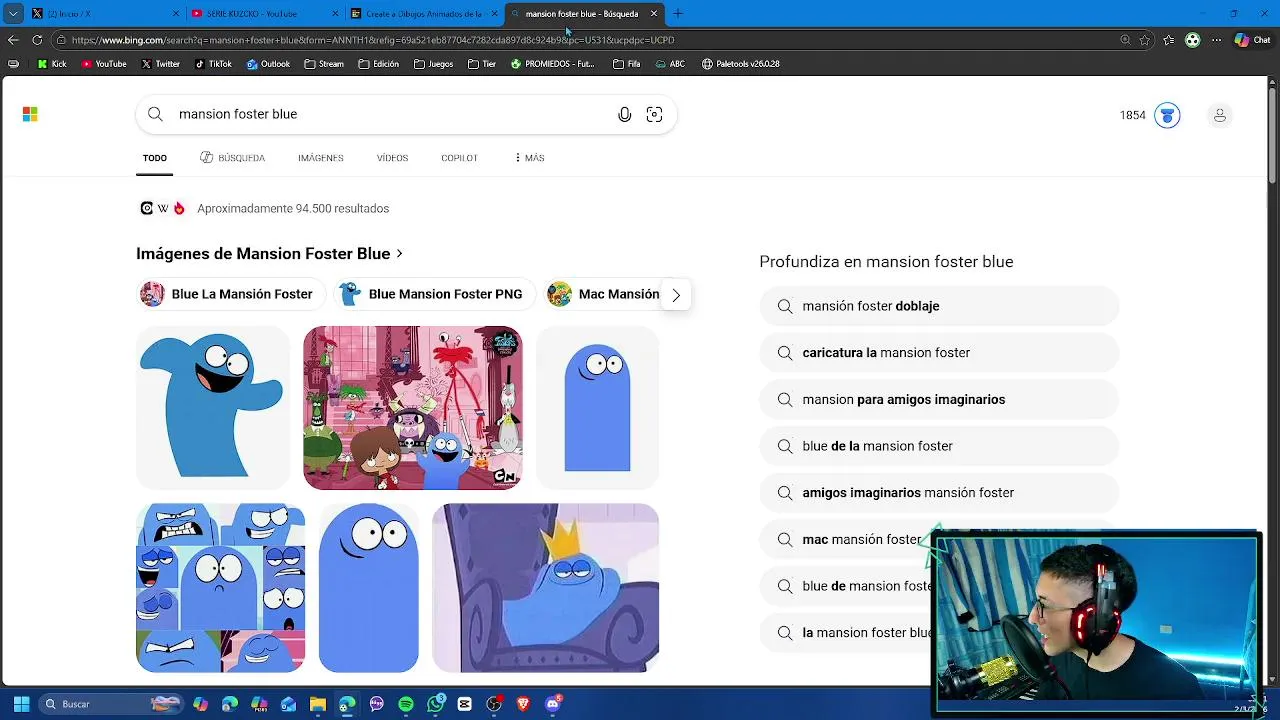Open the Foster's cast group image thumbnail

point(412,408)
